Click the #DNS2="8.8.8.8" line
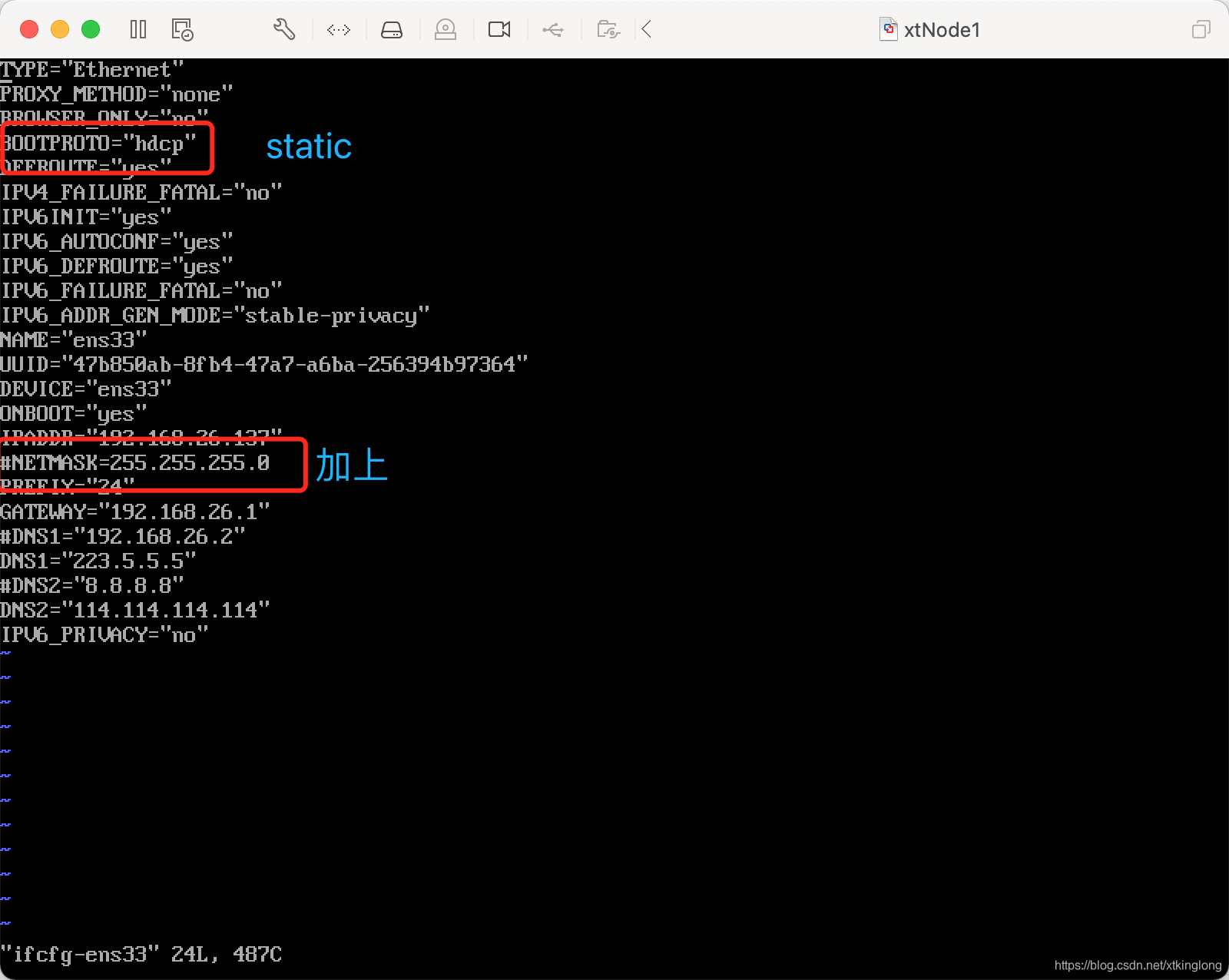The width and height of the screenshot is (1229, 980). pos(92,586)
